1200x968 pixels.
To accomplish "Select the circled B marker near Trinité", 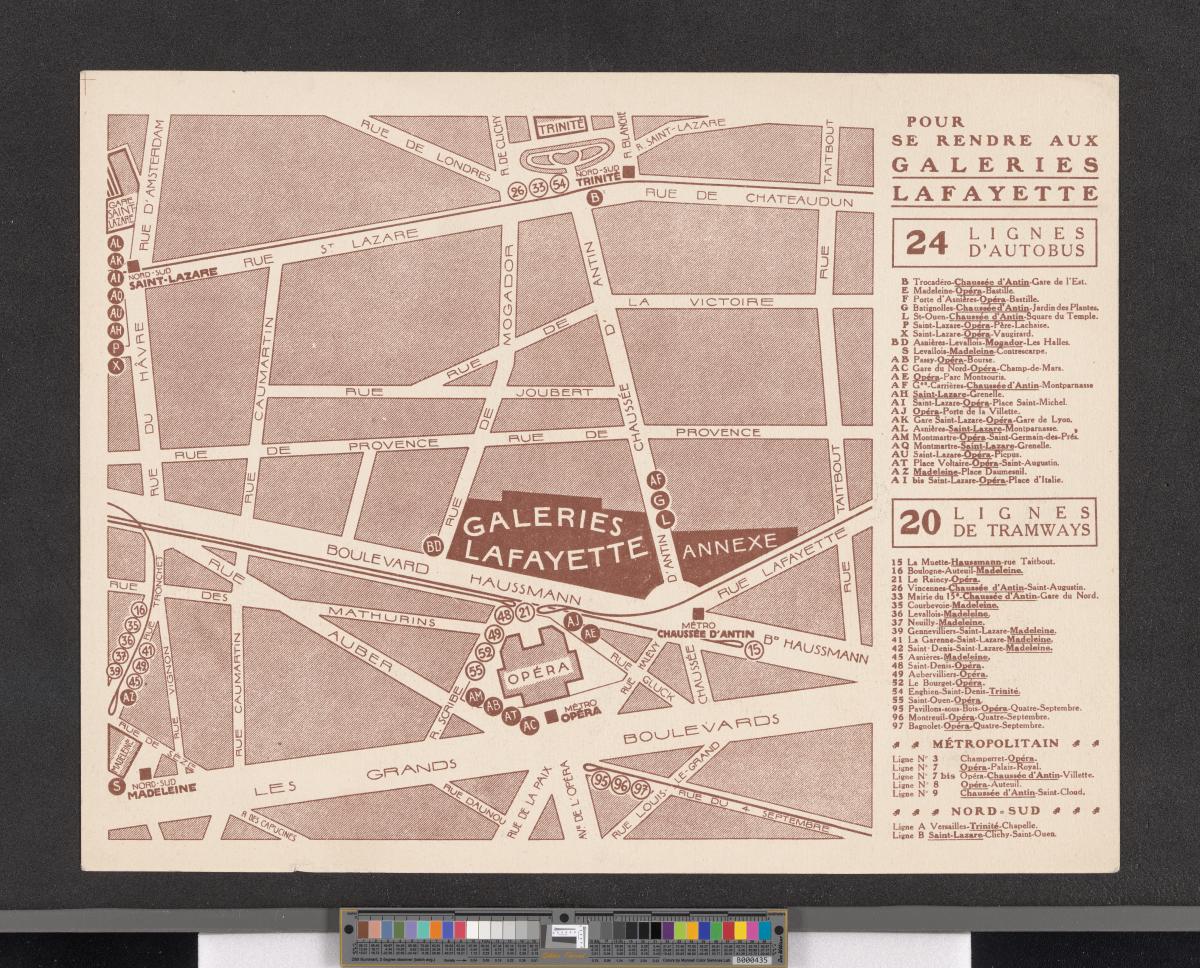I will (595, 199).
